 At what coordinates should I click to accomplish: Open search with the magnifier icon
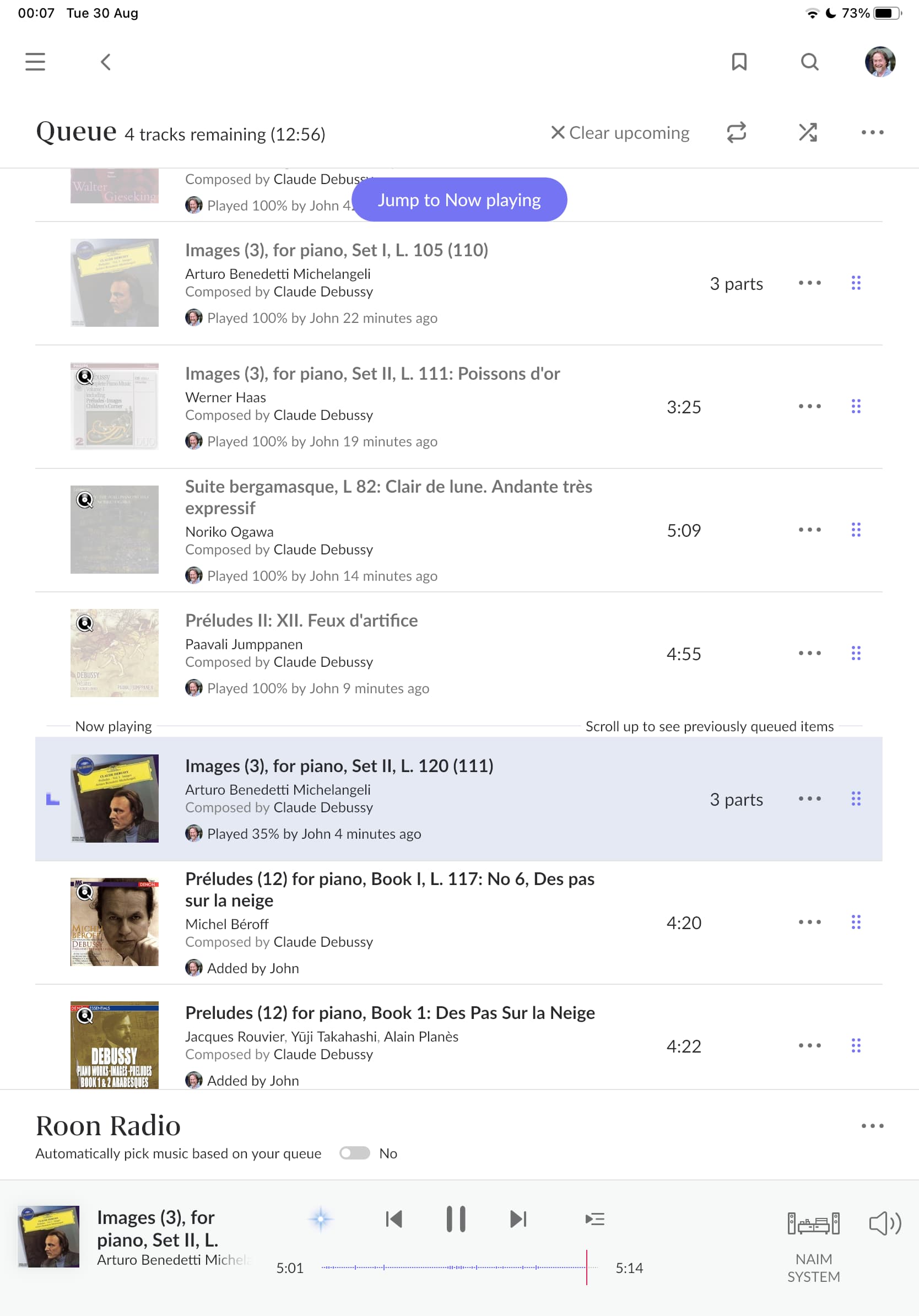809,61
